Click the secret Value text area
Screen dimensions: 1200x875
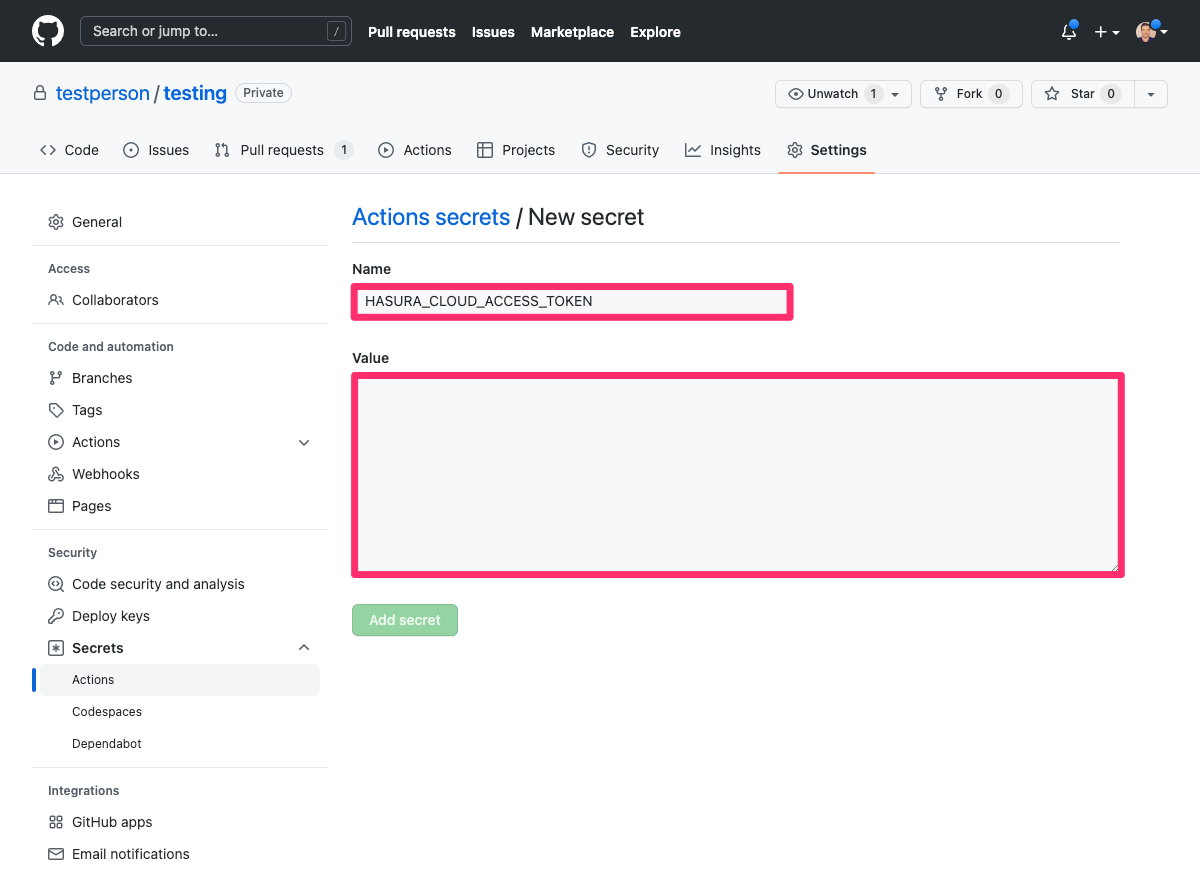(x=737, y=474)
